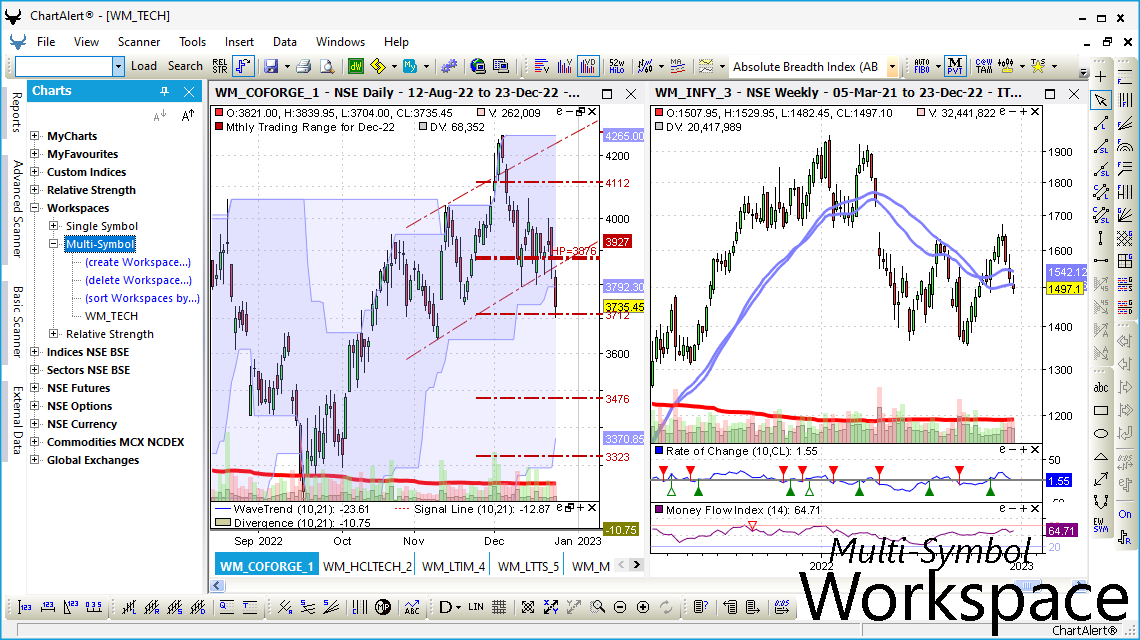The height and width of the screenshot is (640, 1140).
Task: Toggle the On button in the right toolbar
Action: (1125, 514)
